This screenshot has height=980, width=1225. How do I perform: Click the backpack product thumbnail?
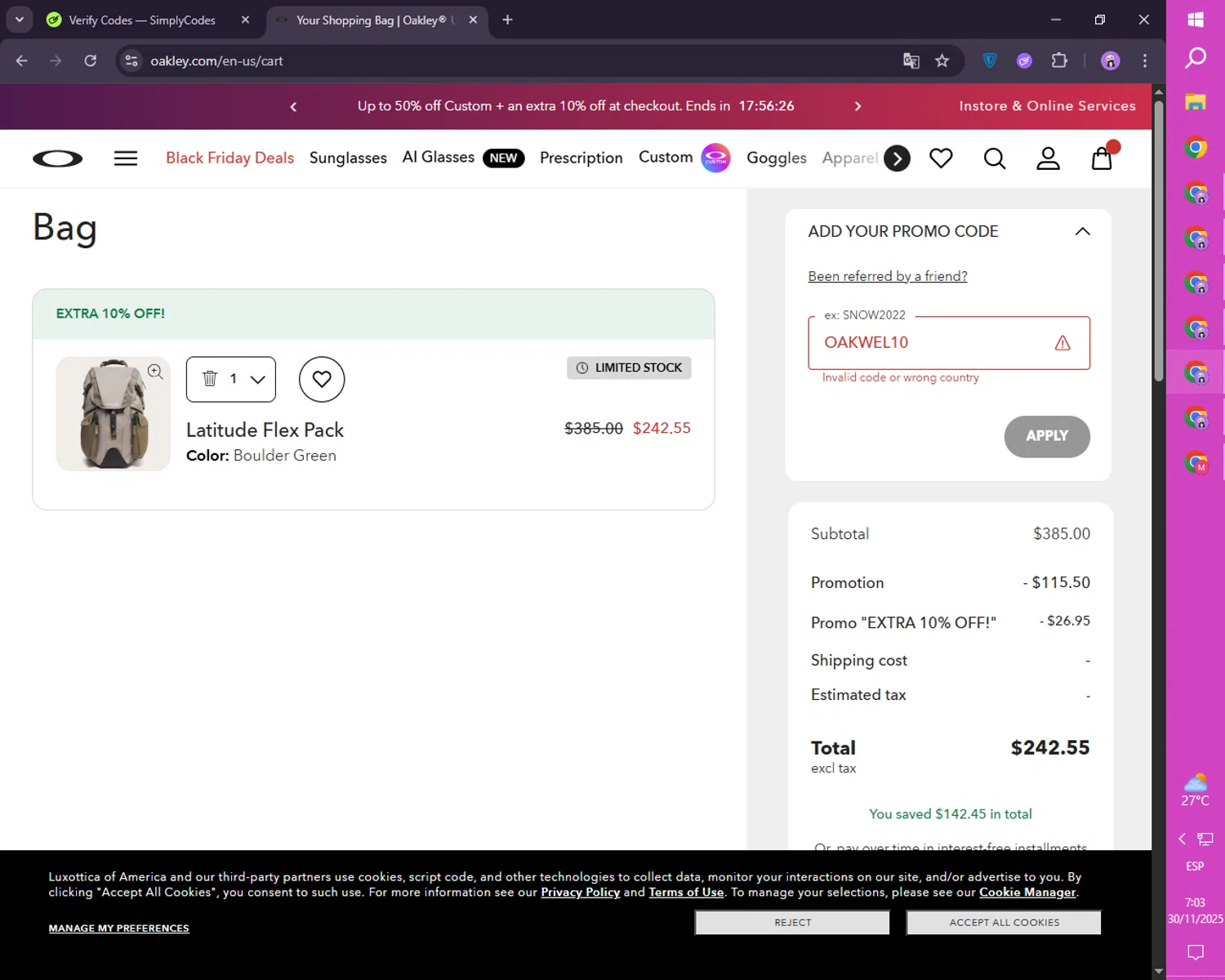(114, 414)
